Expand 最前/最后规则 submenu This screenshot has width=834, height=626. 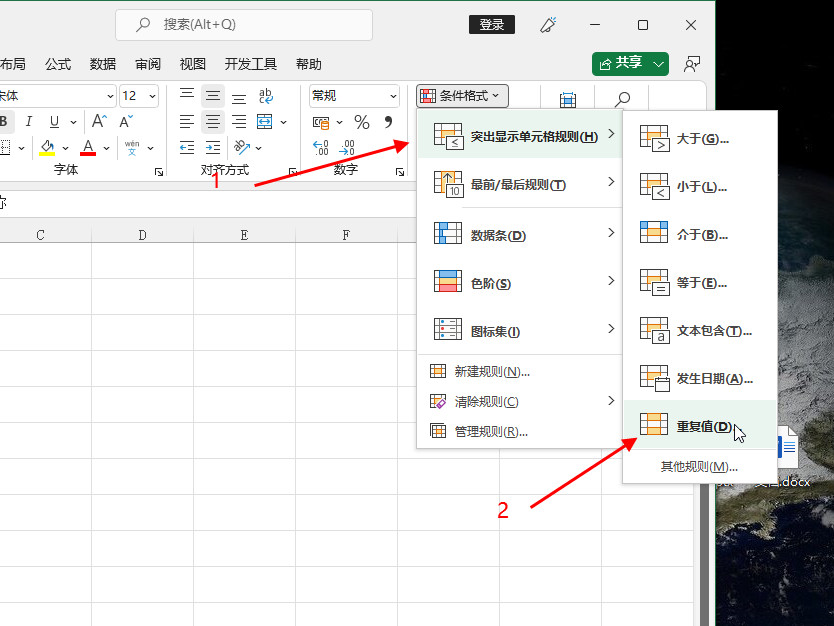[520, 183]
